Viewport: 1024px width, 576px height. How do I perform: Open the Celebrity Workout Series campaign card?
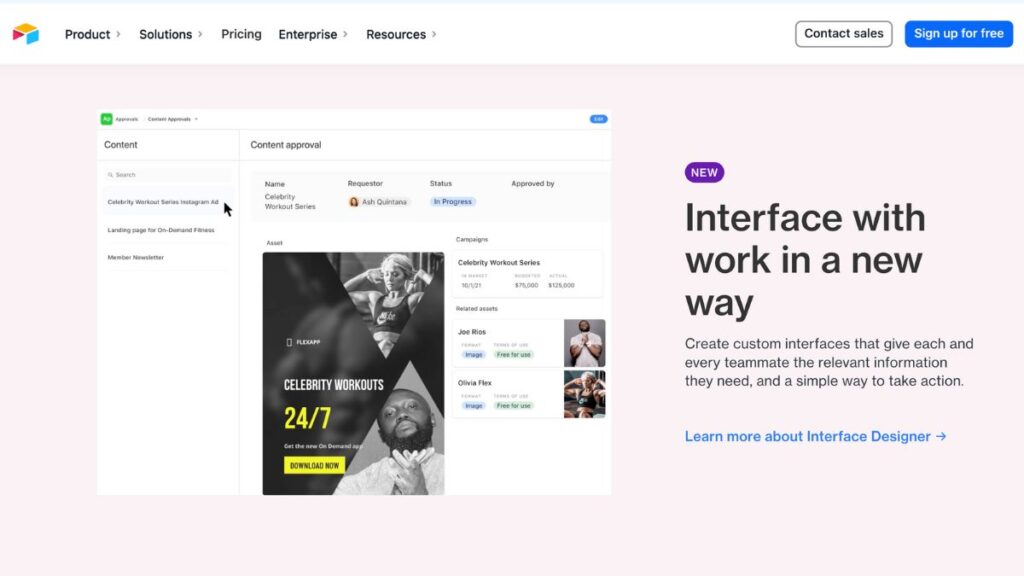[528, 274]
